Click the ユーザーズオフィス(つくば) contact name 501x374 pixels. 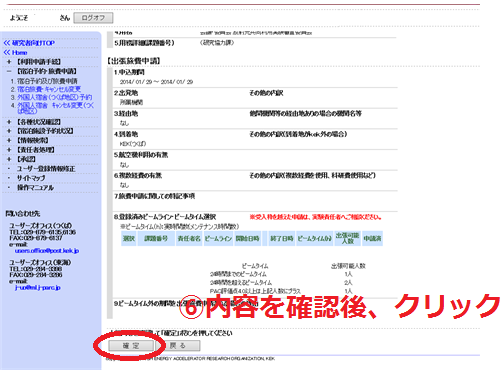coord(40,226)
